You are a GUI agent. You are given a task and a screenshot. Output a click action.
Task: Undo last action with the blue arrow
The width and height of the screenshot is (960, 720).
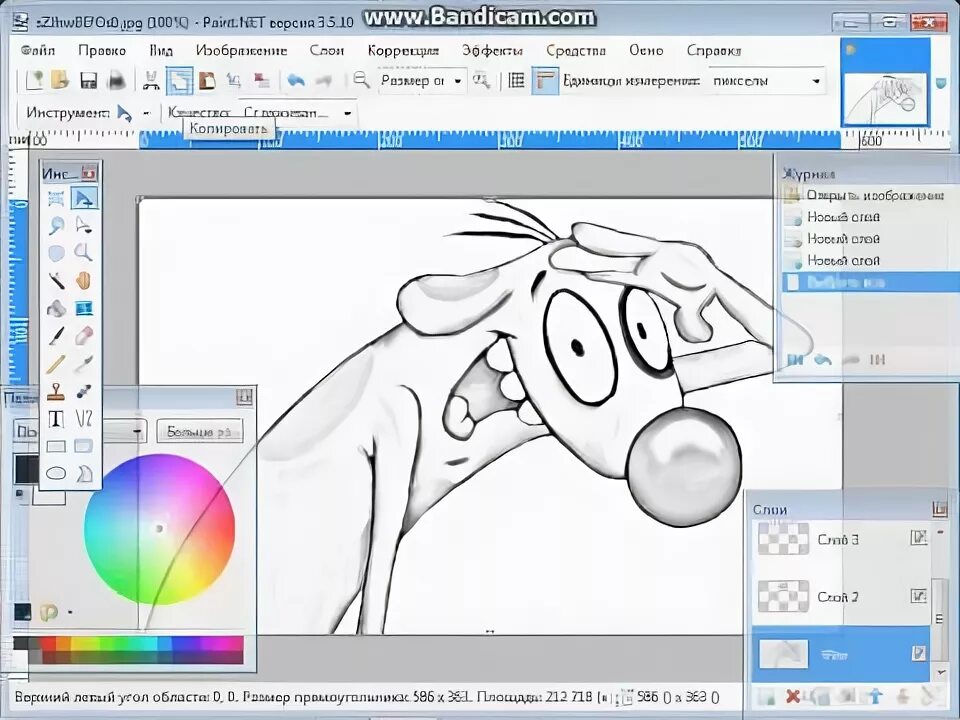[296, 81]
